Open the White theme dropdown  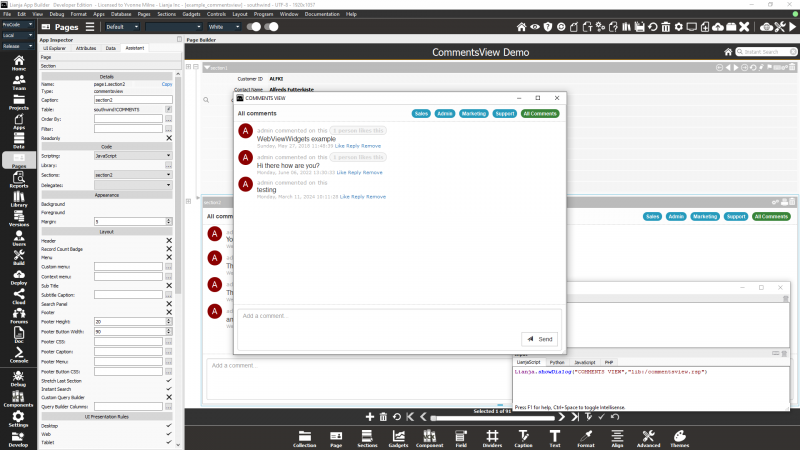tap(223, 27)
